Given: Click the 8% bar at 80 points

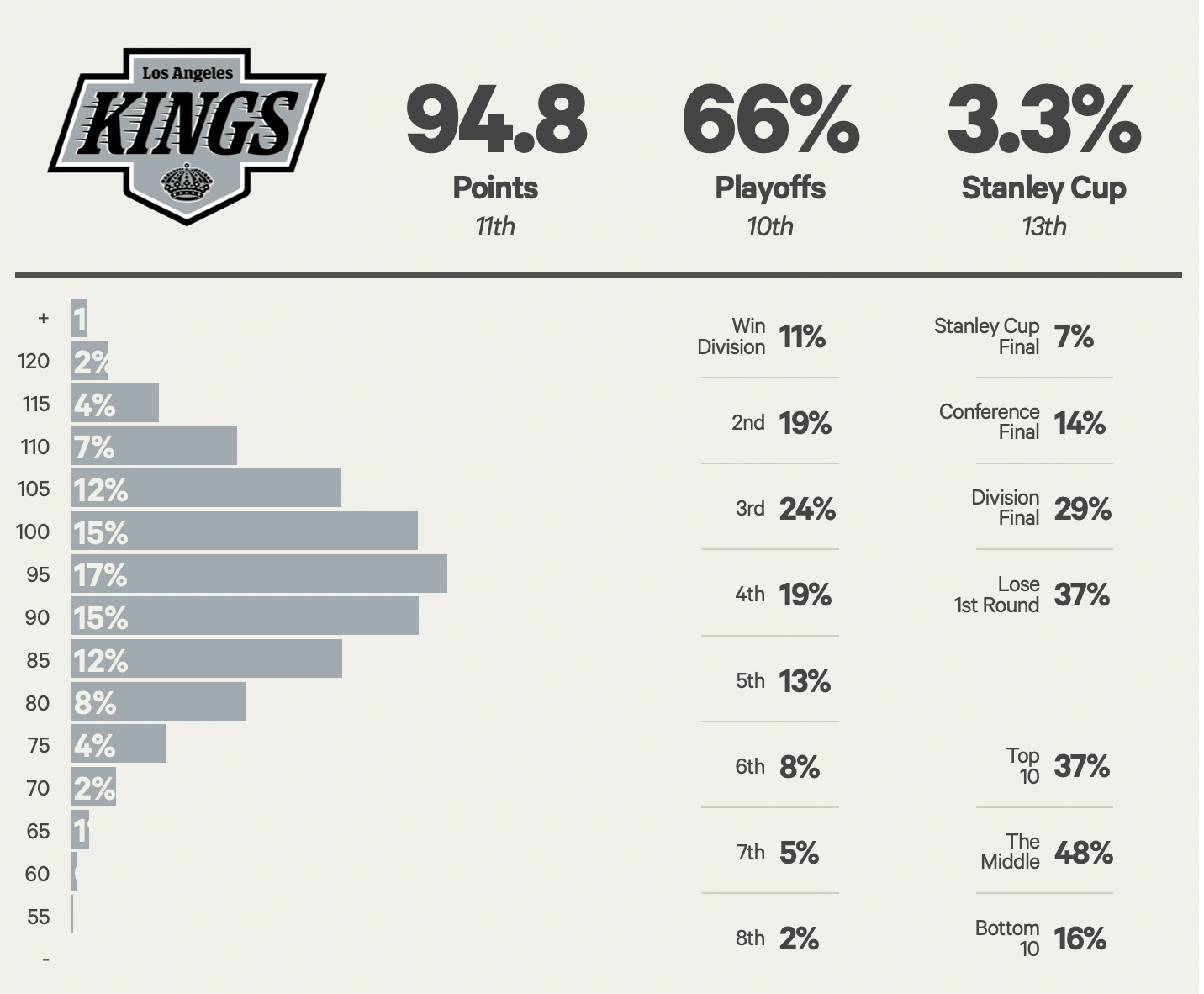Looking at the screenshot, I should pos(159,702).
